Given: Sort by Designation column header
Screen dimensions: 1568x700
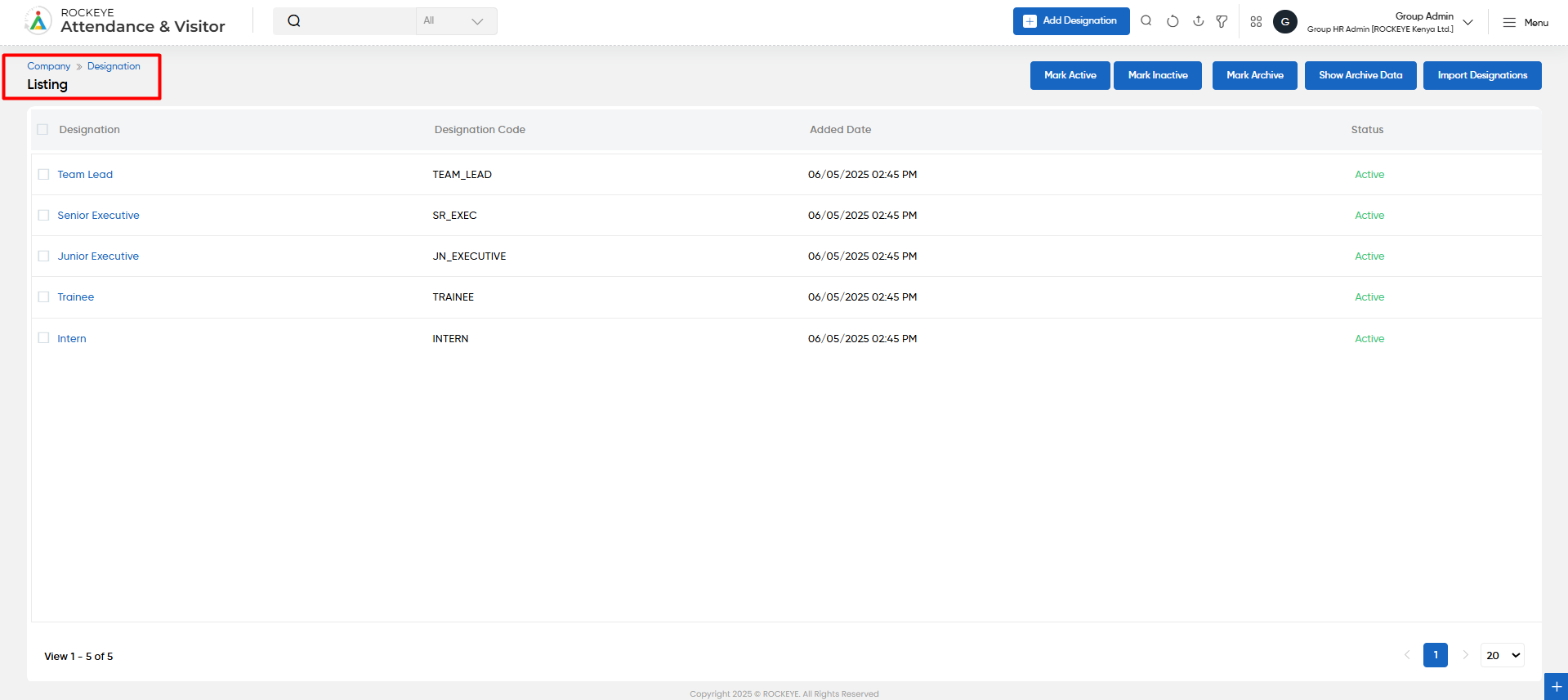Looking at the screenshot, I should (90, 129).
